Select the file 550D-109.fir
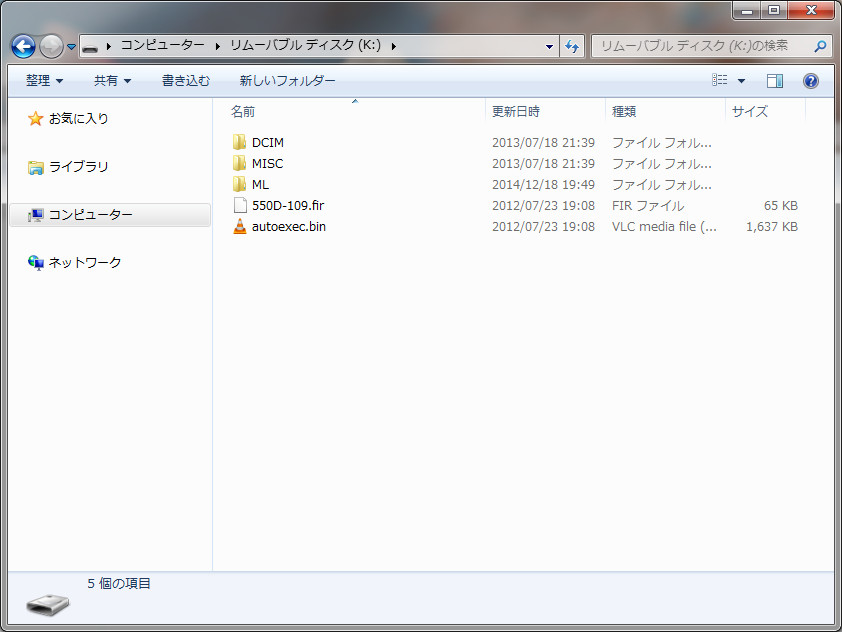The height and width of the screenshot is (632, 842). 288,206
